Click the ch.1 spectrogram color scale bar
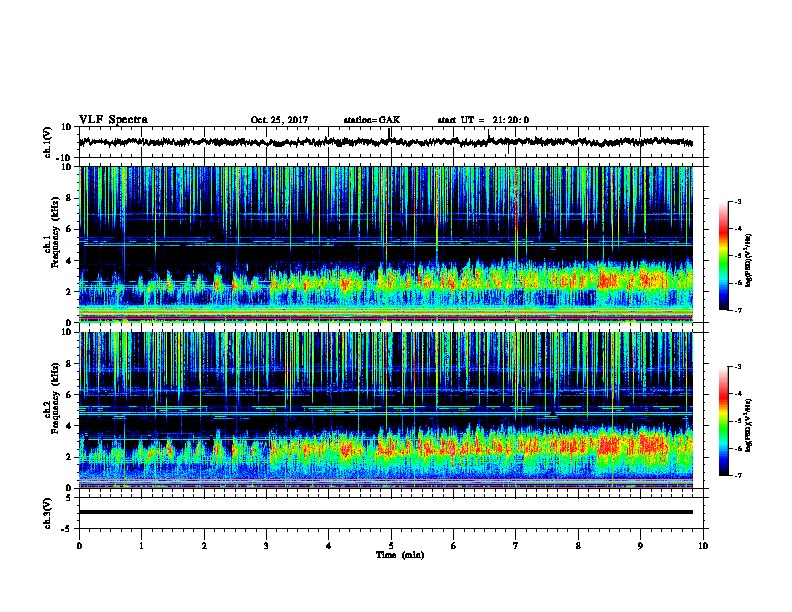792x612 pixels. click(723, 256)
